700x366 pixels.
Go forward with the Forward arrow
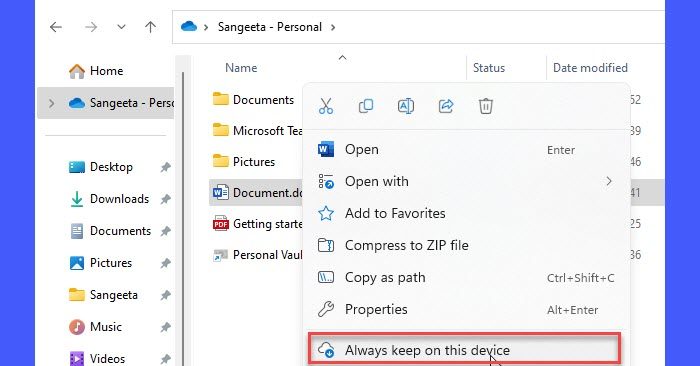91,27
